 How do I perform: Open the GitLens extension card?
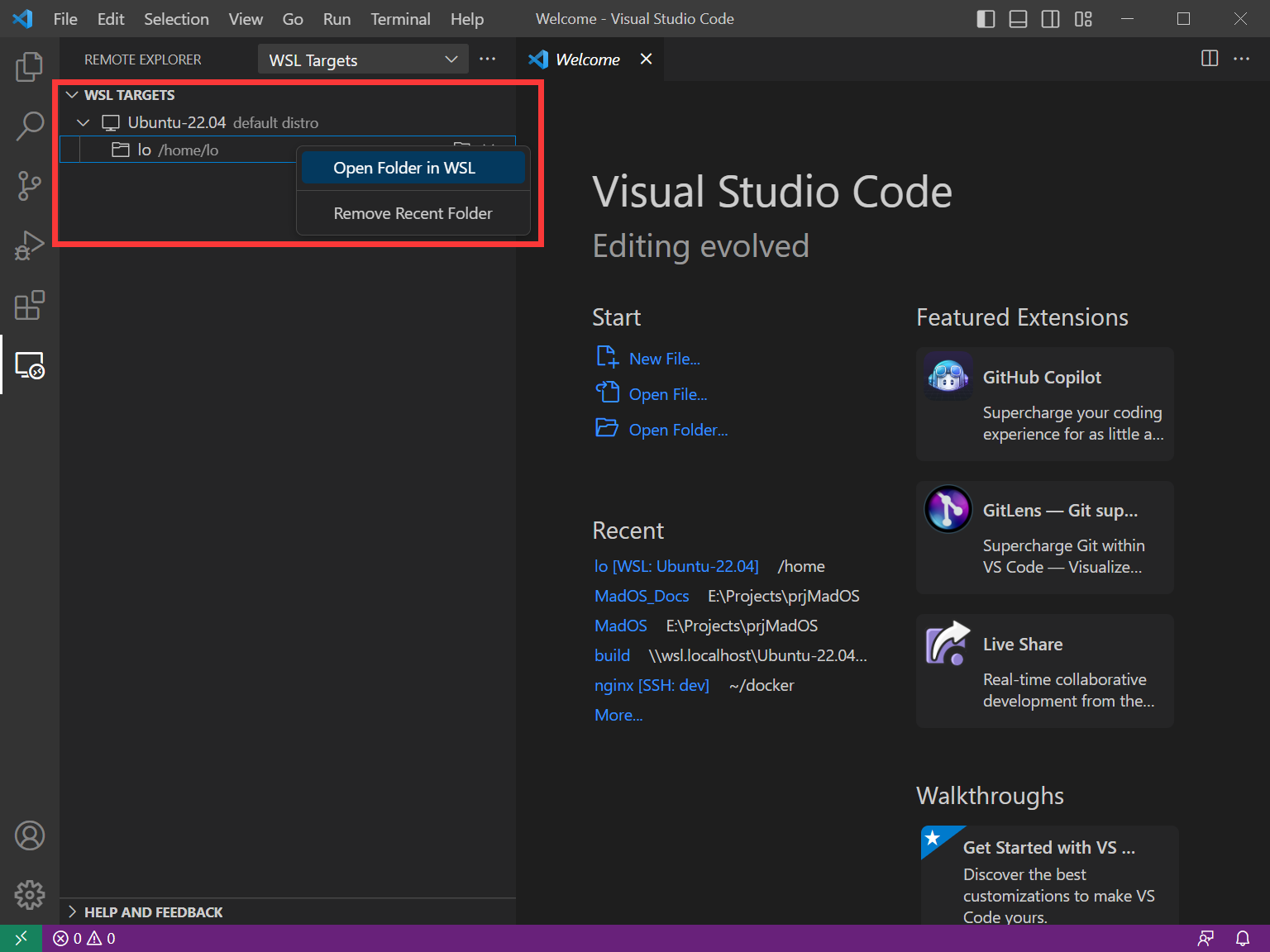pyautogui.click(x=1045, y=537)
